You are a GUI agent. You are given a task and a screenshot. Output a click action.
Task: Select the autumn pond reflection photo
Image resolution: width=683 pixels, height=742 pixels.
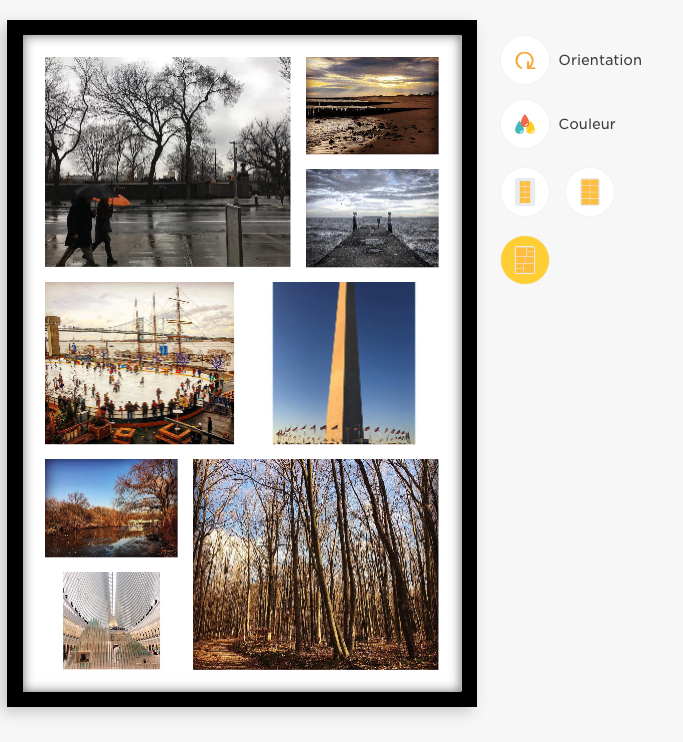click(111, 508)
